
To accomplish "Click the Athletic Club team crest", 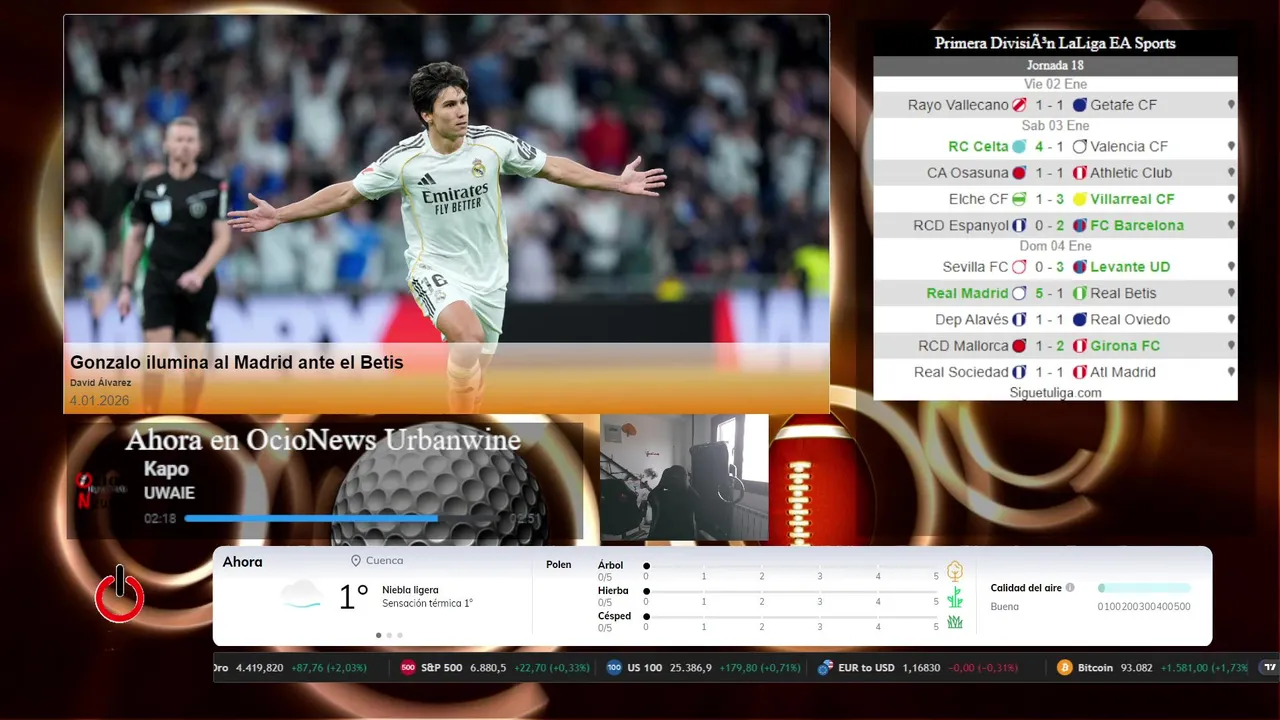I will coord(1080,172).
